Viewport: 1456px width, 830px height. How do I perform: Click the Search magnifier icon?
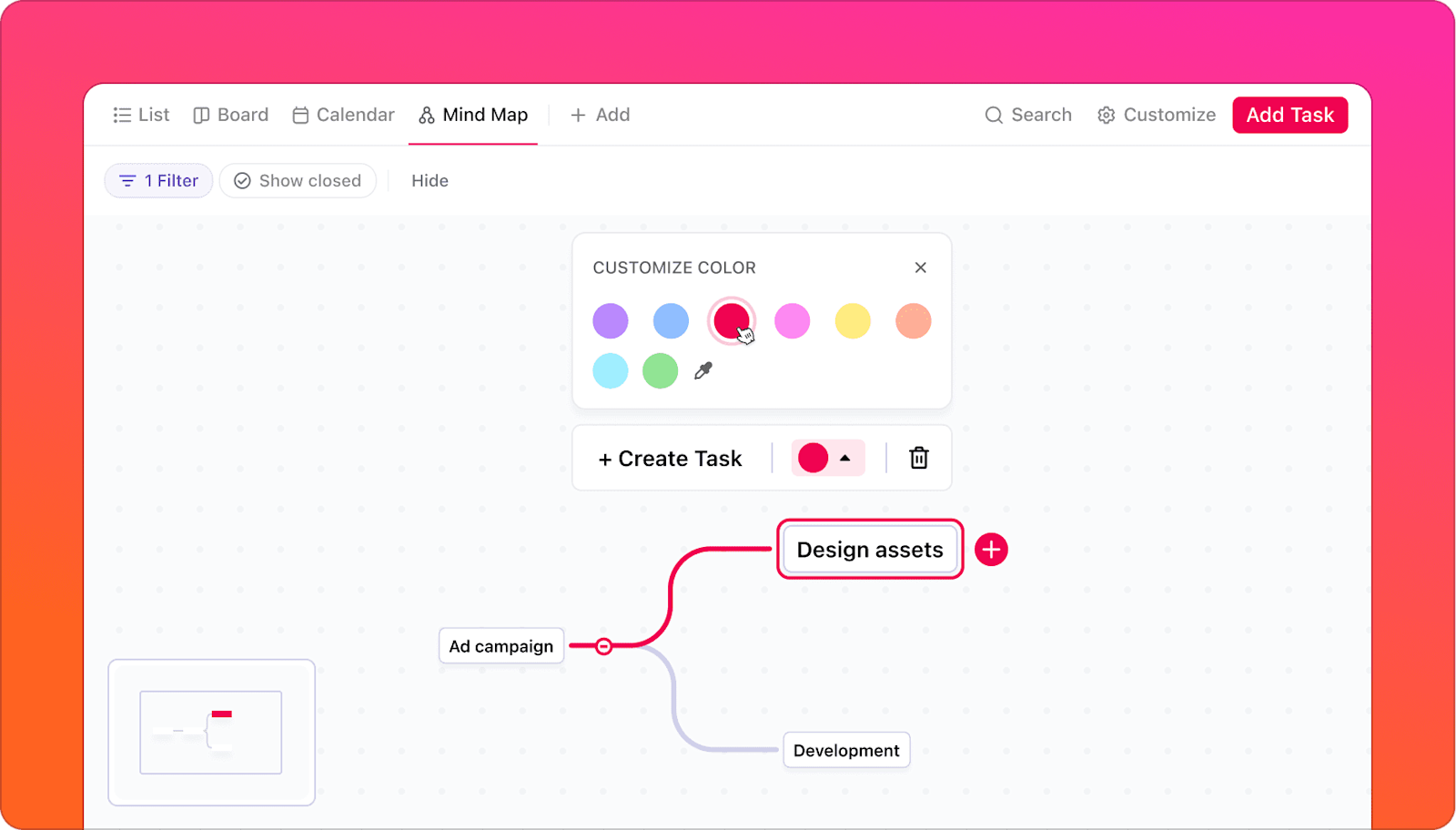click(x=994, y=115)
